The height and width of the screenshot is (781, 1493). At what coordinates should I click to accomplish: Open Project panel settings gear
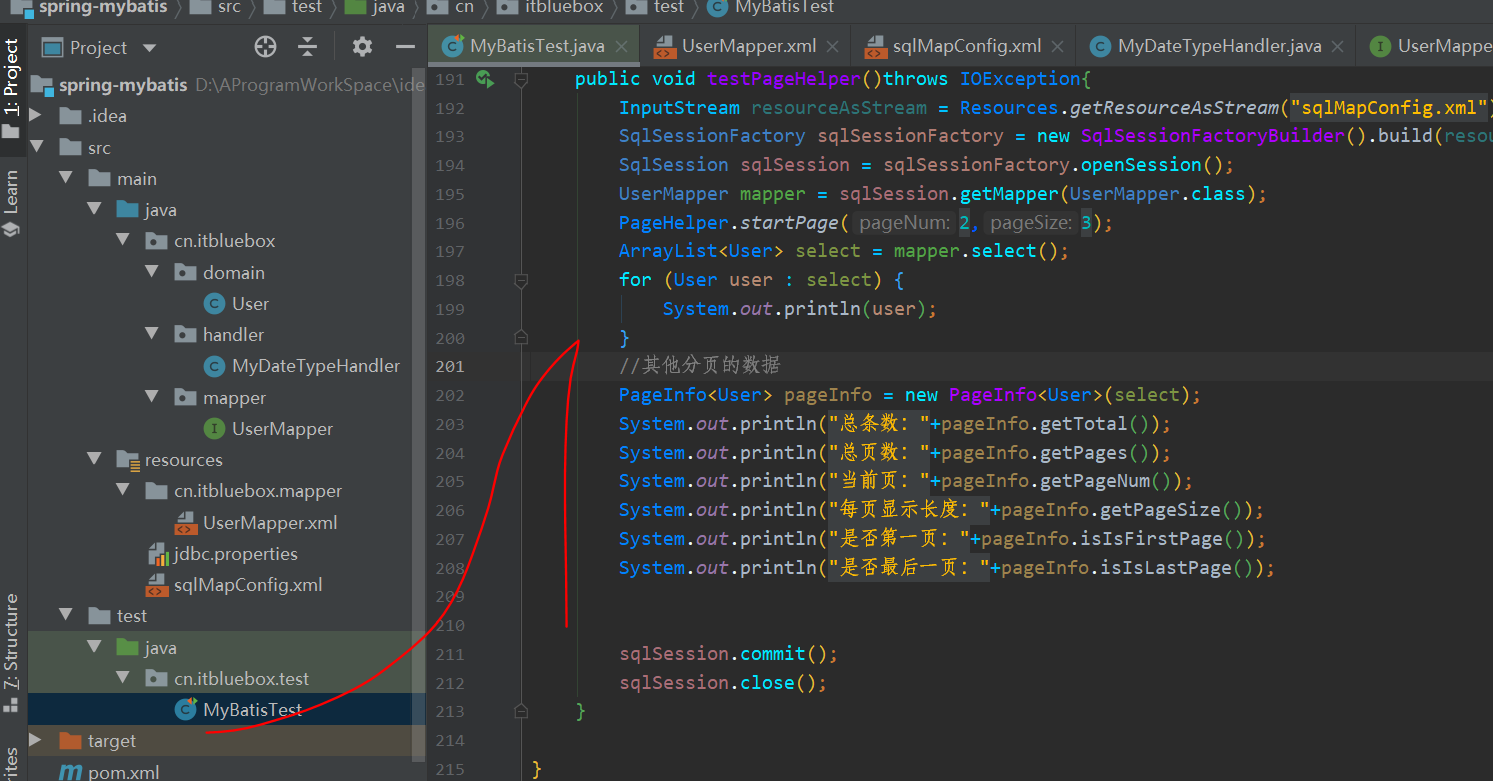click(x=362, y=47)
